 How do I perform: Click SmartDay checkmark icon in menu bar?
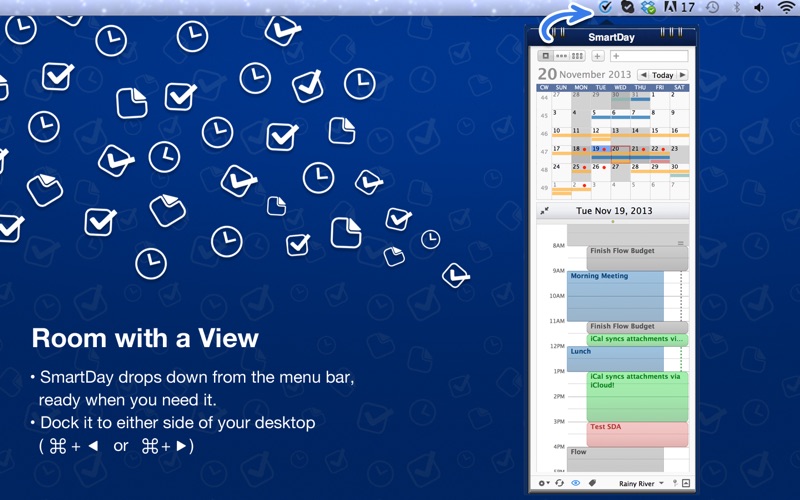605,7
